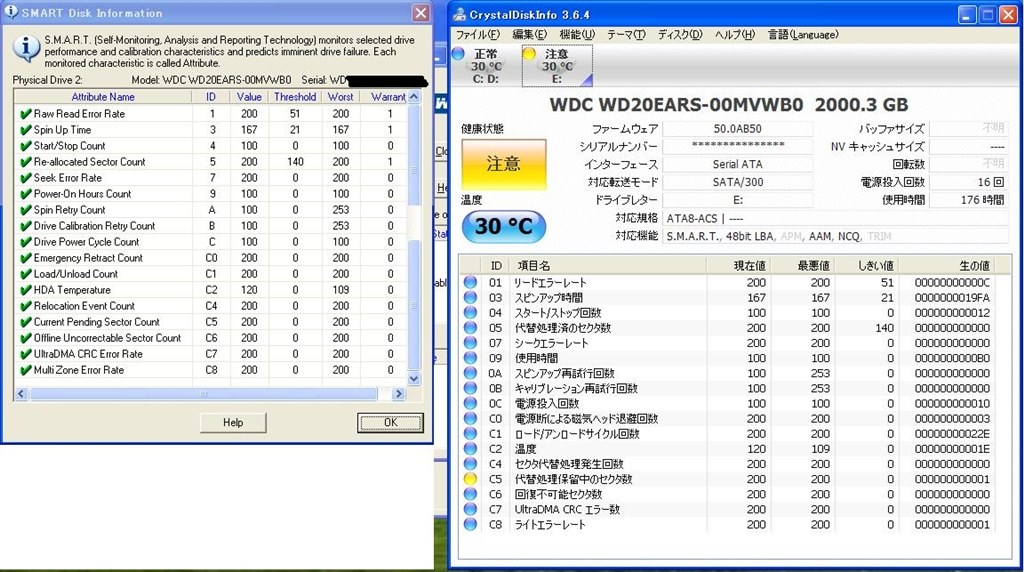
Task: Click the green check beside Raw Read Error Rate
Action: point(25,114)
